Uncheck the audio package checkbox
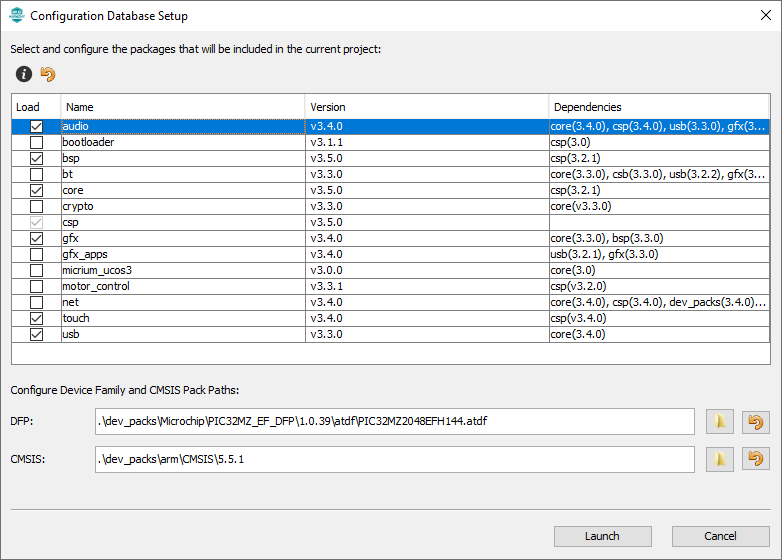 tap(37, 126)
